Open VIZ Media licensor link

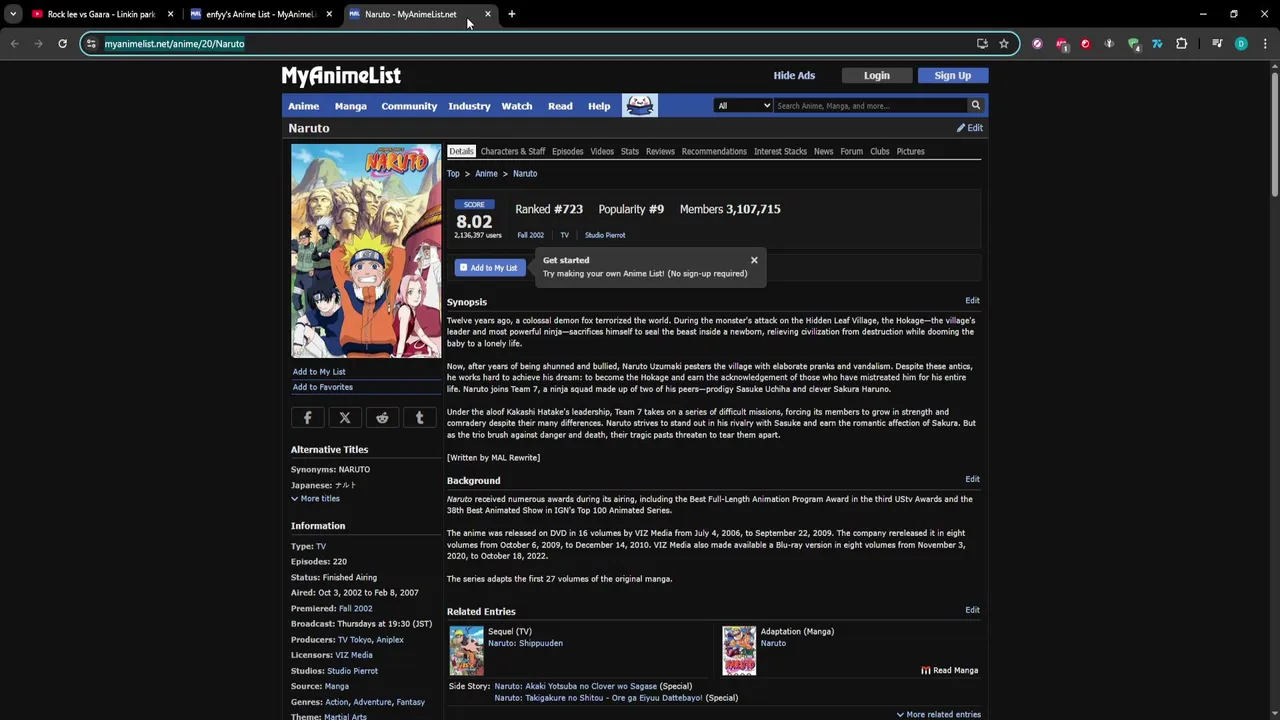pos(354,655)
